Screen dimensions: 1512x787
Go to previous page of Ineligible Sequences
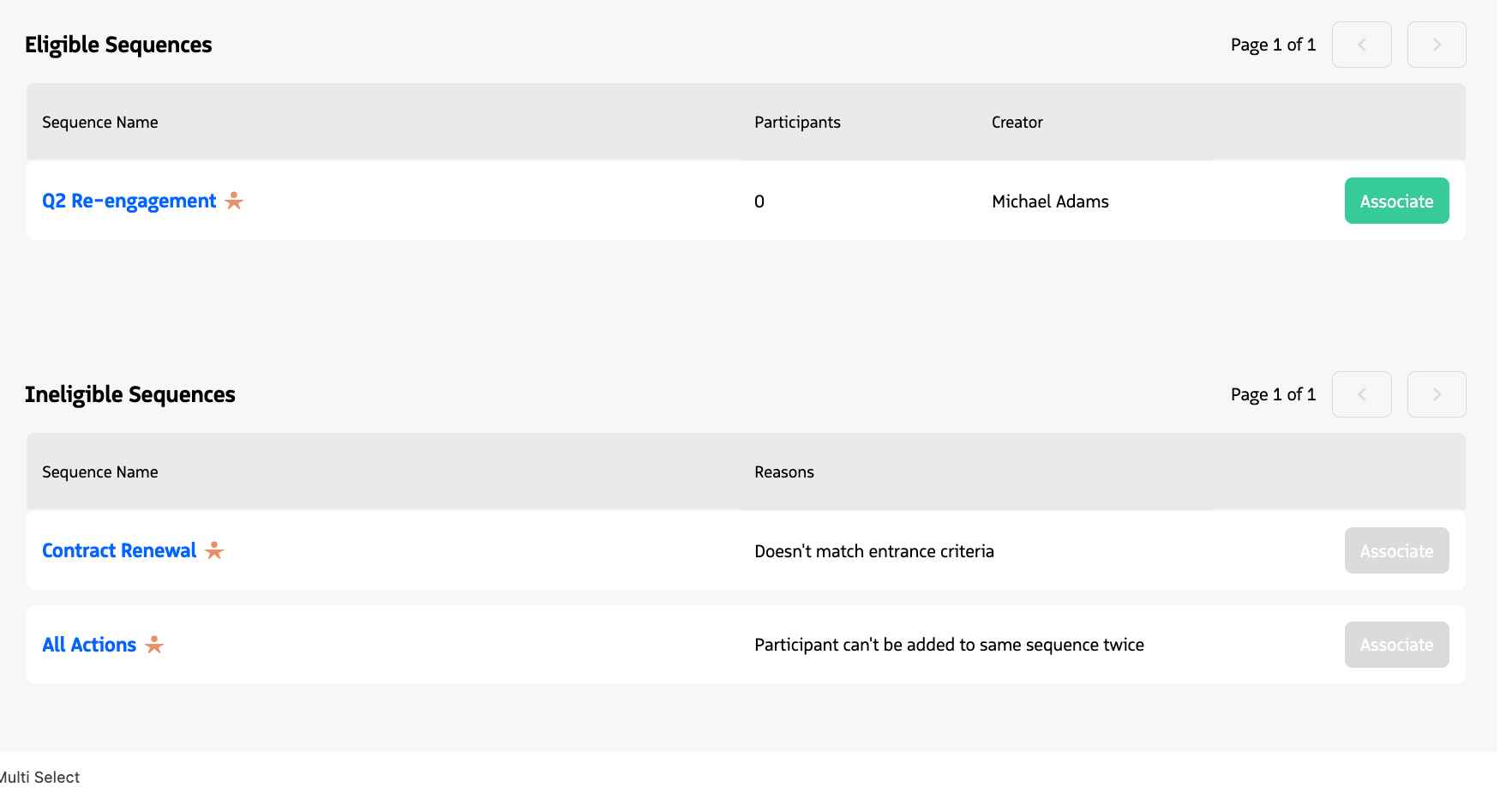point(1361,394)
